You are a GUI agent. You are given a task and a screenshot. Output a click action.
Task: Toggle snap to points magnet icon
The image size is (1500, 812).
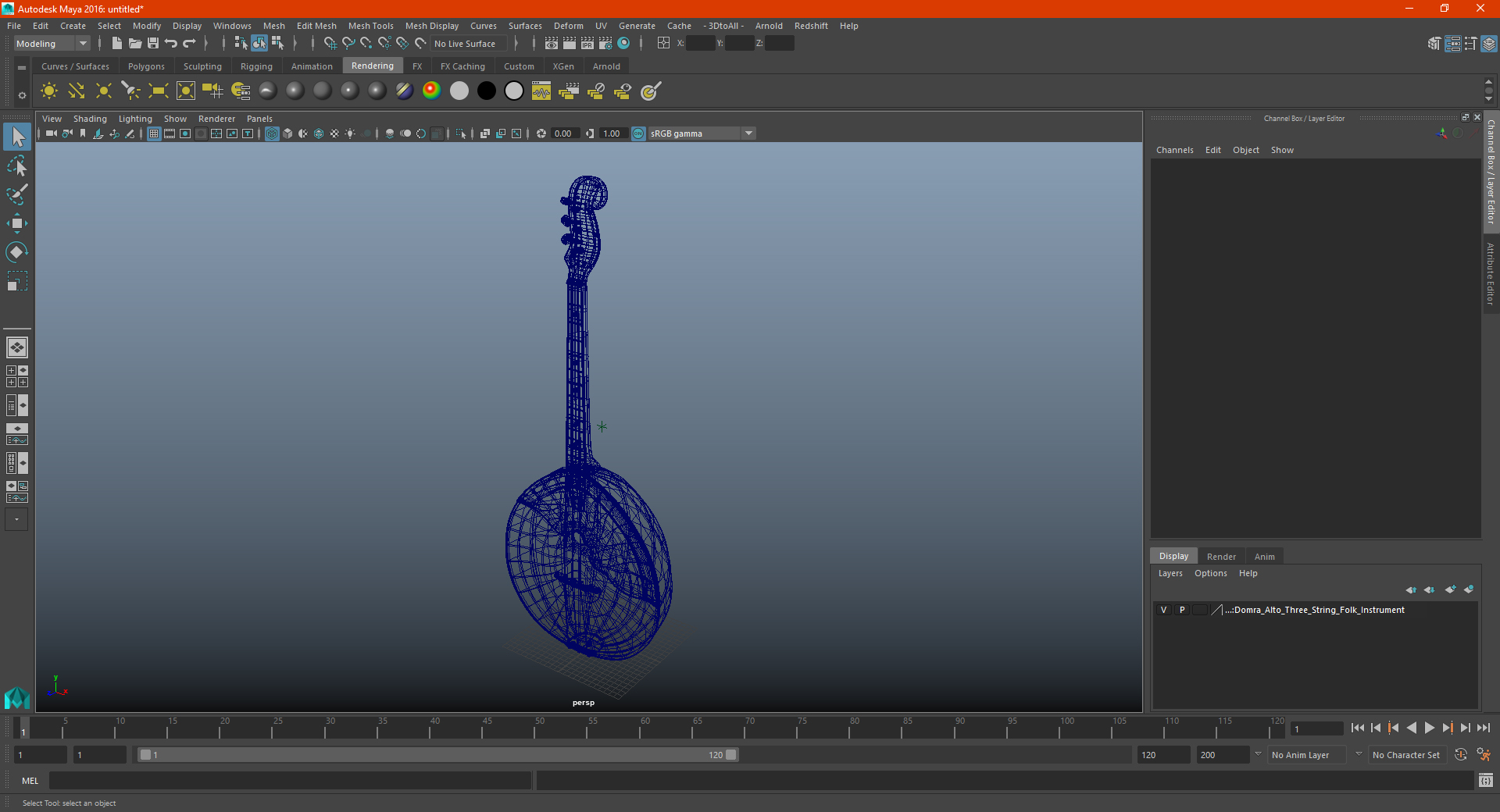pos(366,44)
